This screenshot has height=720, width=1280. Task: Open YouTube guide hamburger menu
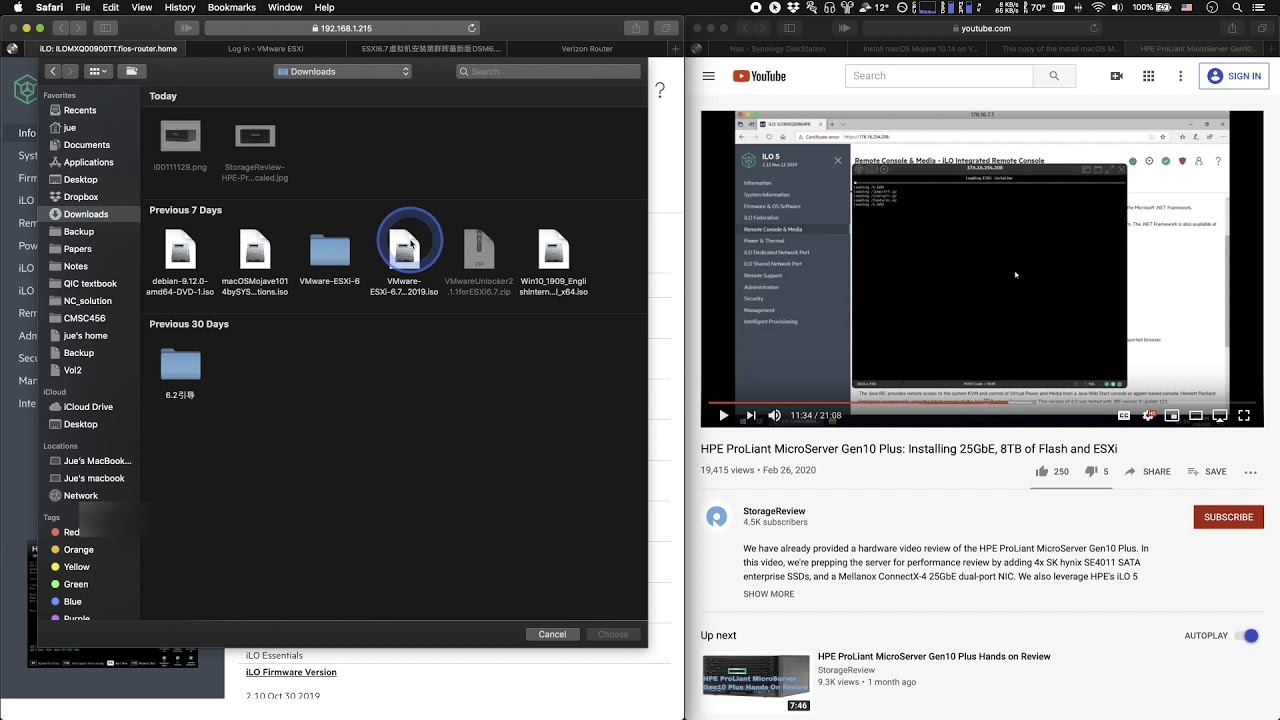tap(709, 76)
